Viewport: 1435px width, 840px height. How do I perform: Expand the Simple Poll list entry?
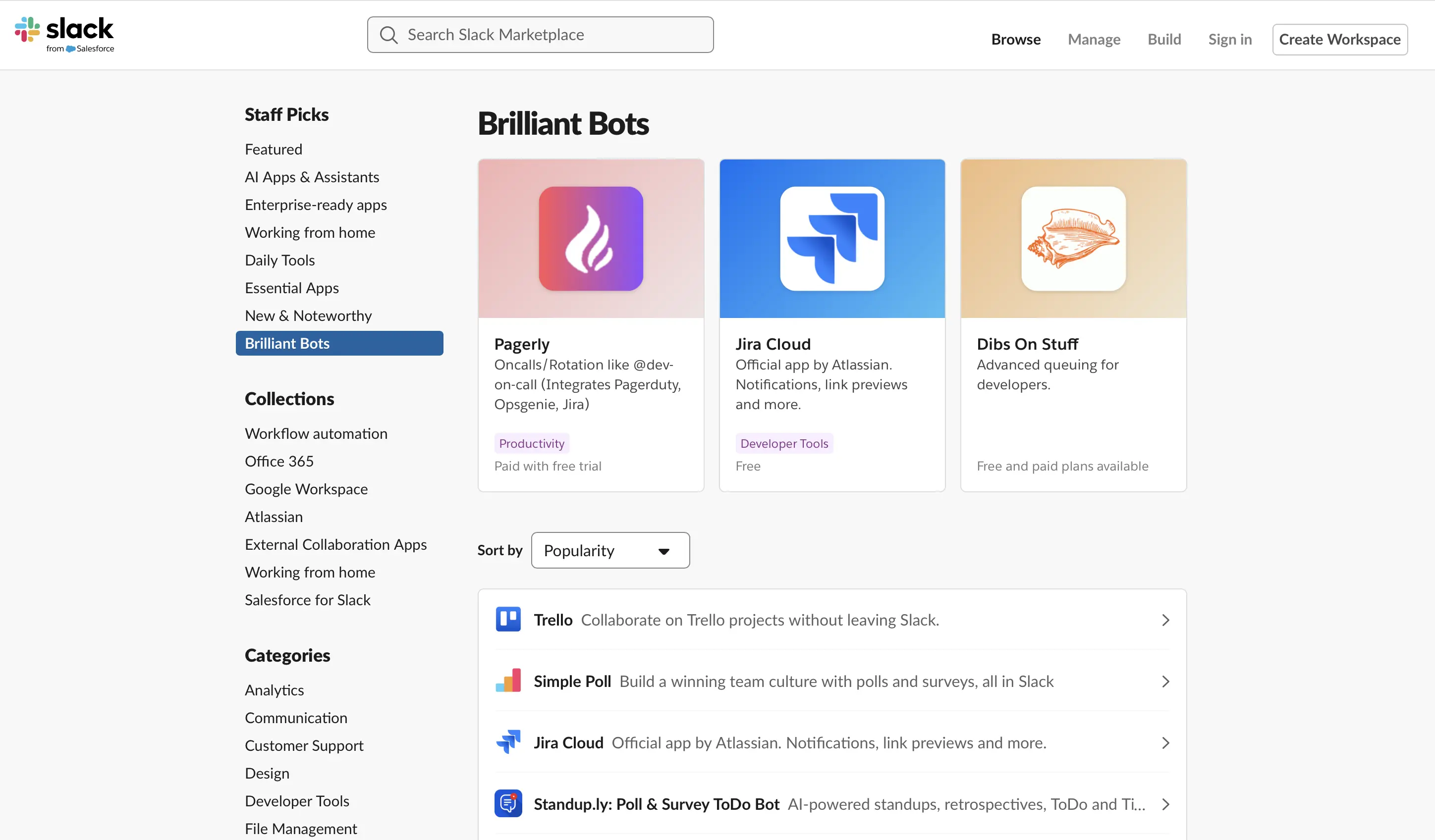click(1165, 681)
